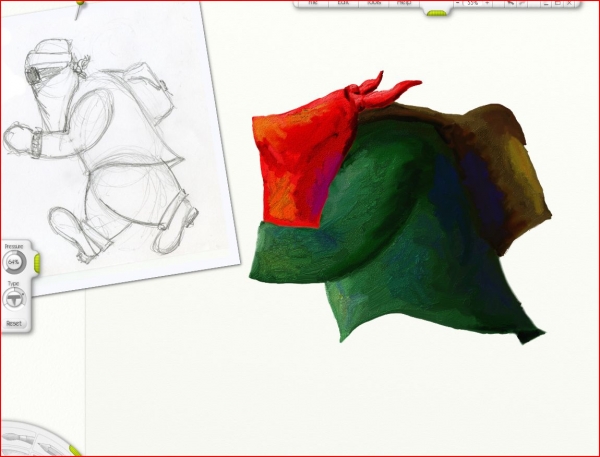
Task: Collapse the top menu bar using green tab
Action: pos(437,13)
